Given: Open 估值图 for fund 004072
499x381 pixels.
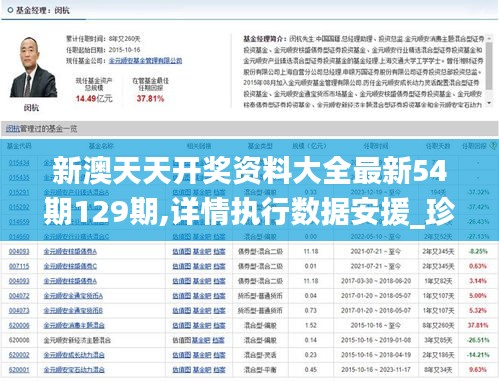Looking at the screenshot, I should [x=181, y=296].
